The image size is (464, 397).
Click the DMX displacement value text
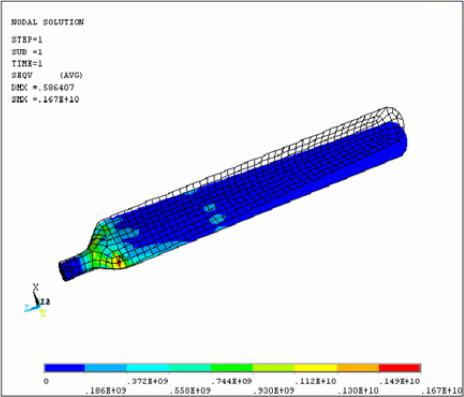click(x=43, y=88)
